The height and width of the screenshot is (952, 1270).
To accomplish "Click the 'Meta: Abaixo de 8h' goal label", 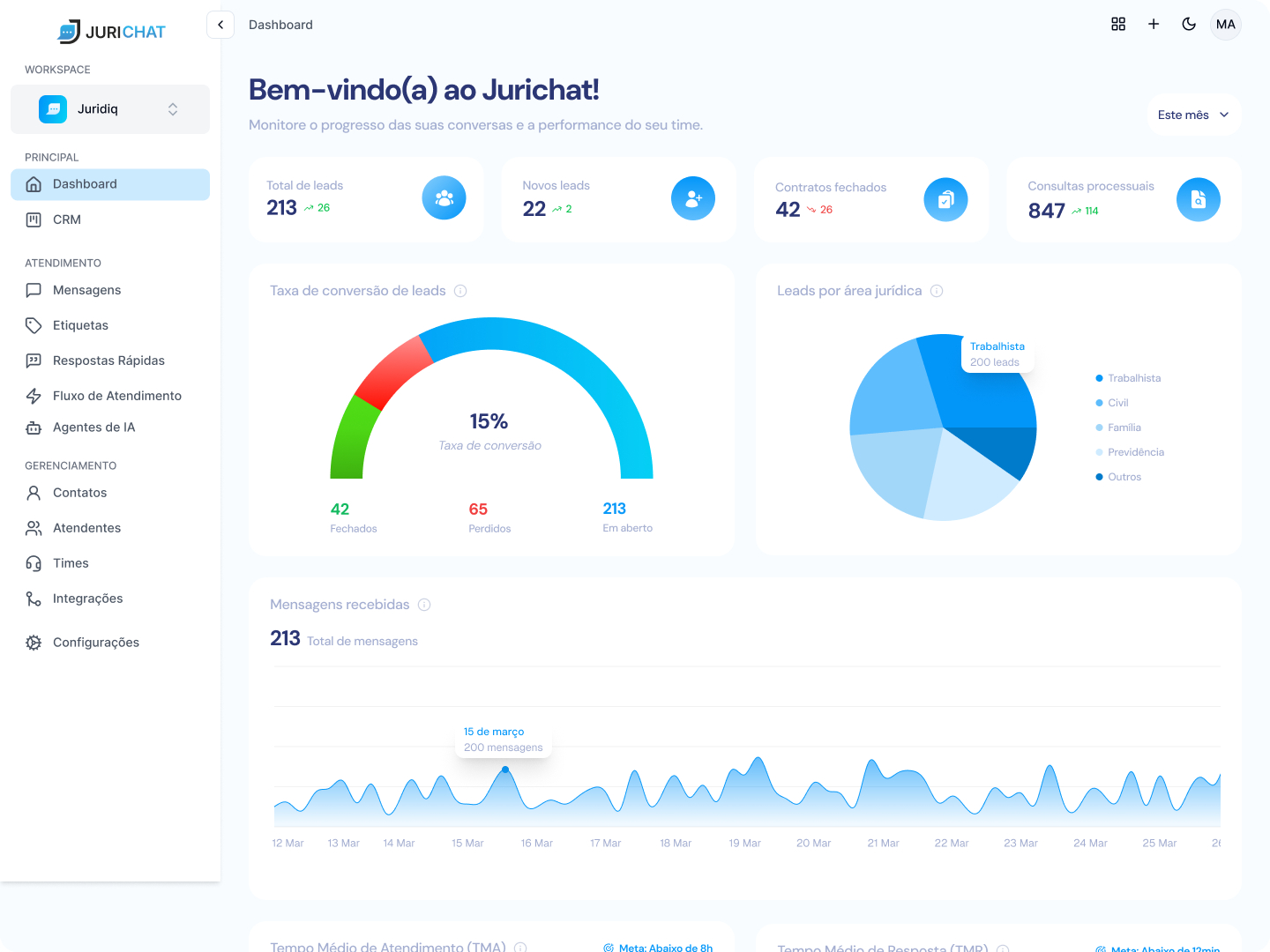I will 658,948.
